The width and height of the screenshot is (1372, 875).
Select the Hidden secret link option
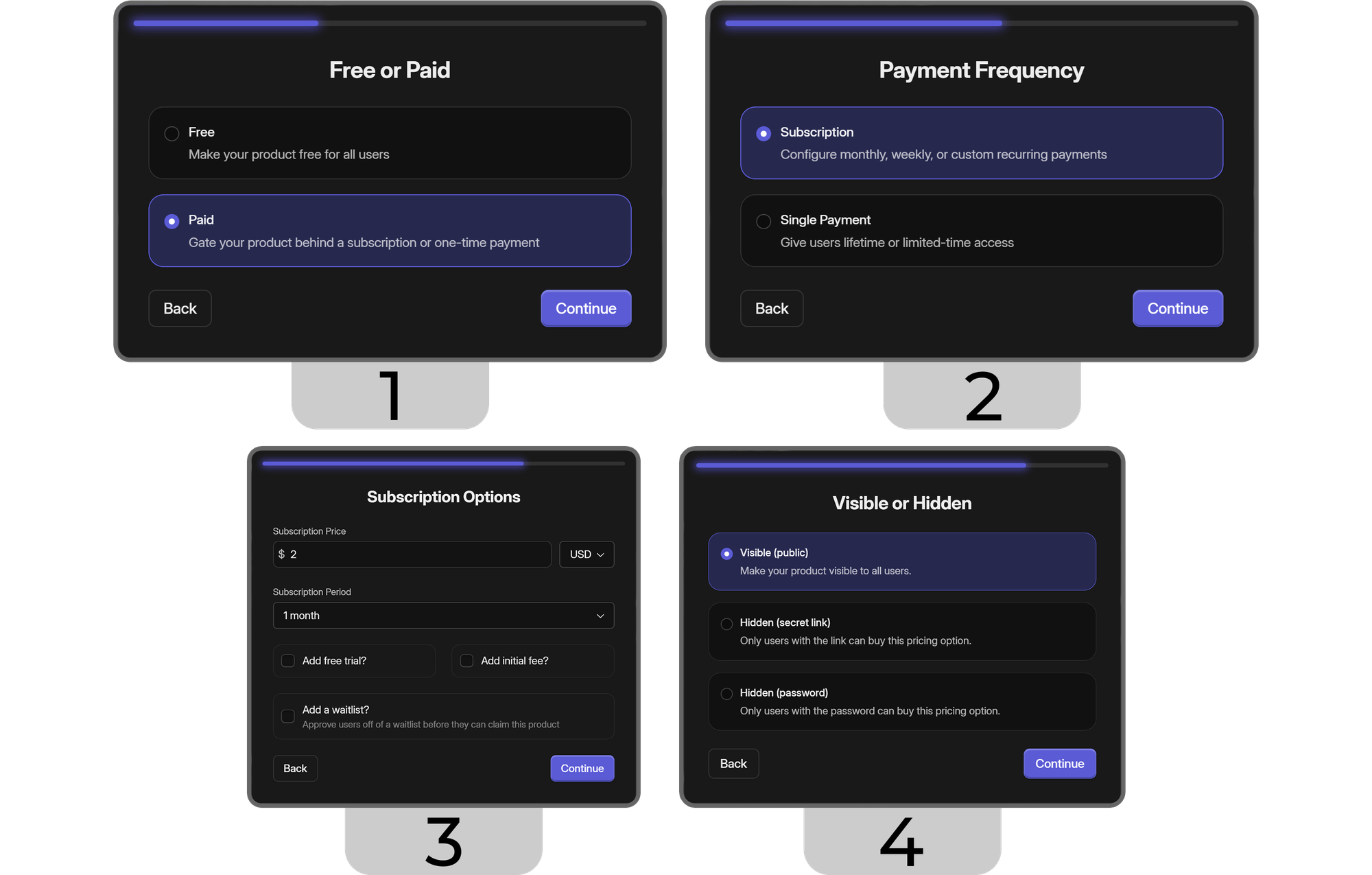coord(726,622)
